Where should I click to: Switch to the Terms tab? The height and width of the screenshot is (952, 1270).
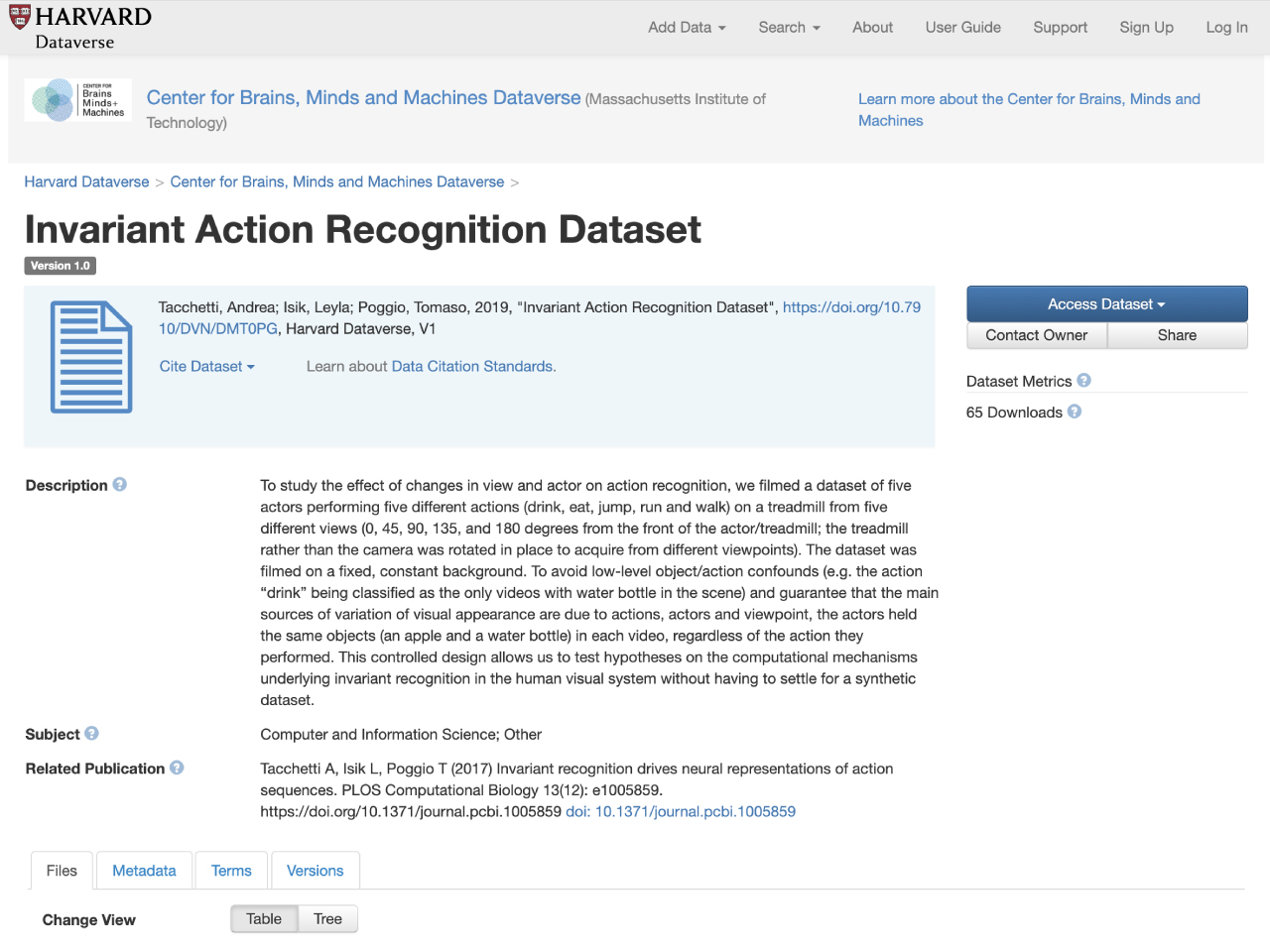point(231,871)
